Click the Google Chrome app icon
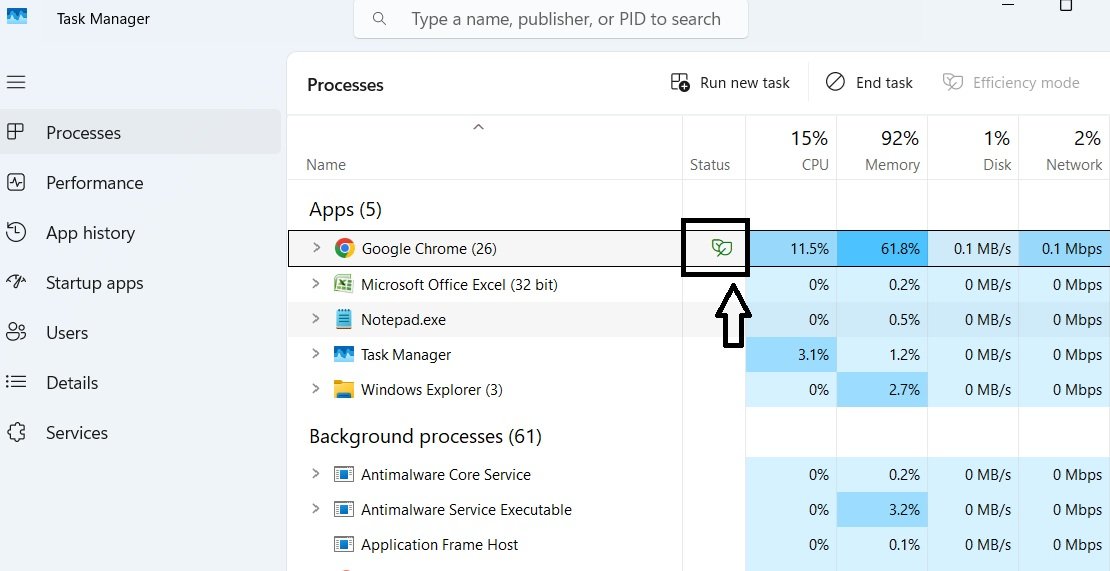The image size is (1110, 571). [x=345, y=248]
